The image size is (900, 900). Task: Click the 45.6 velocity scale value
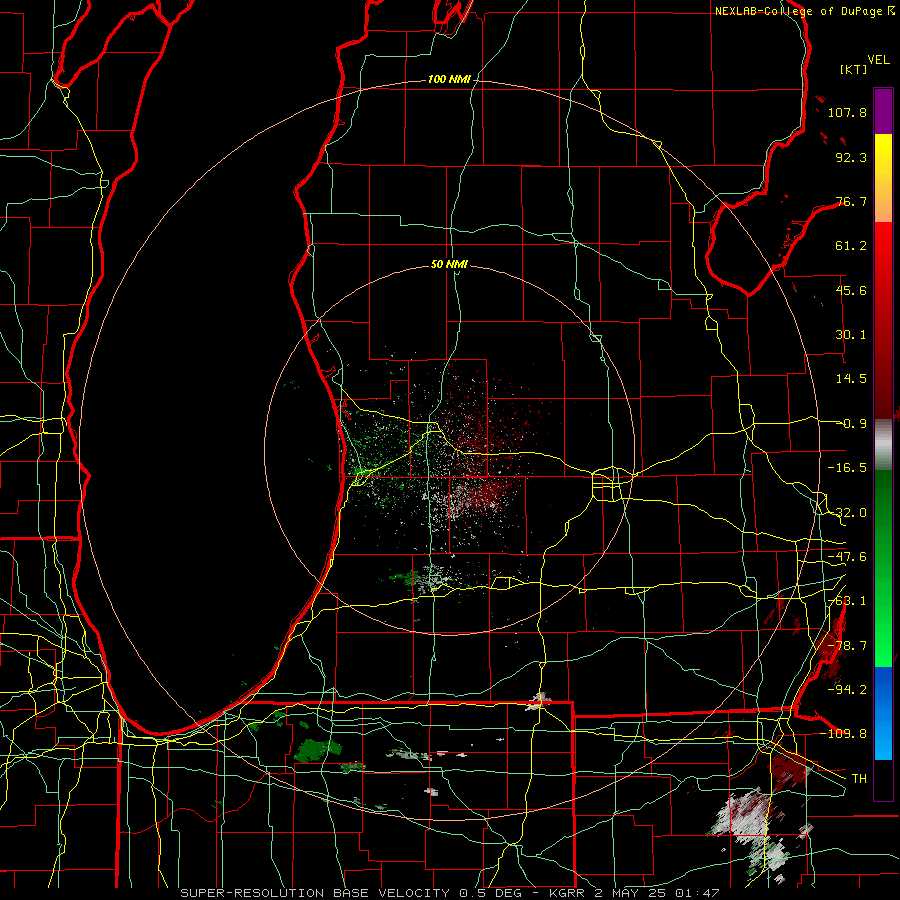(x=851, y=290)
